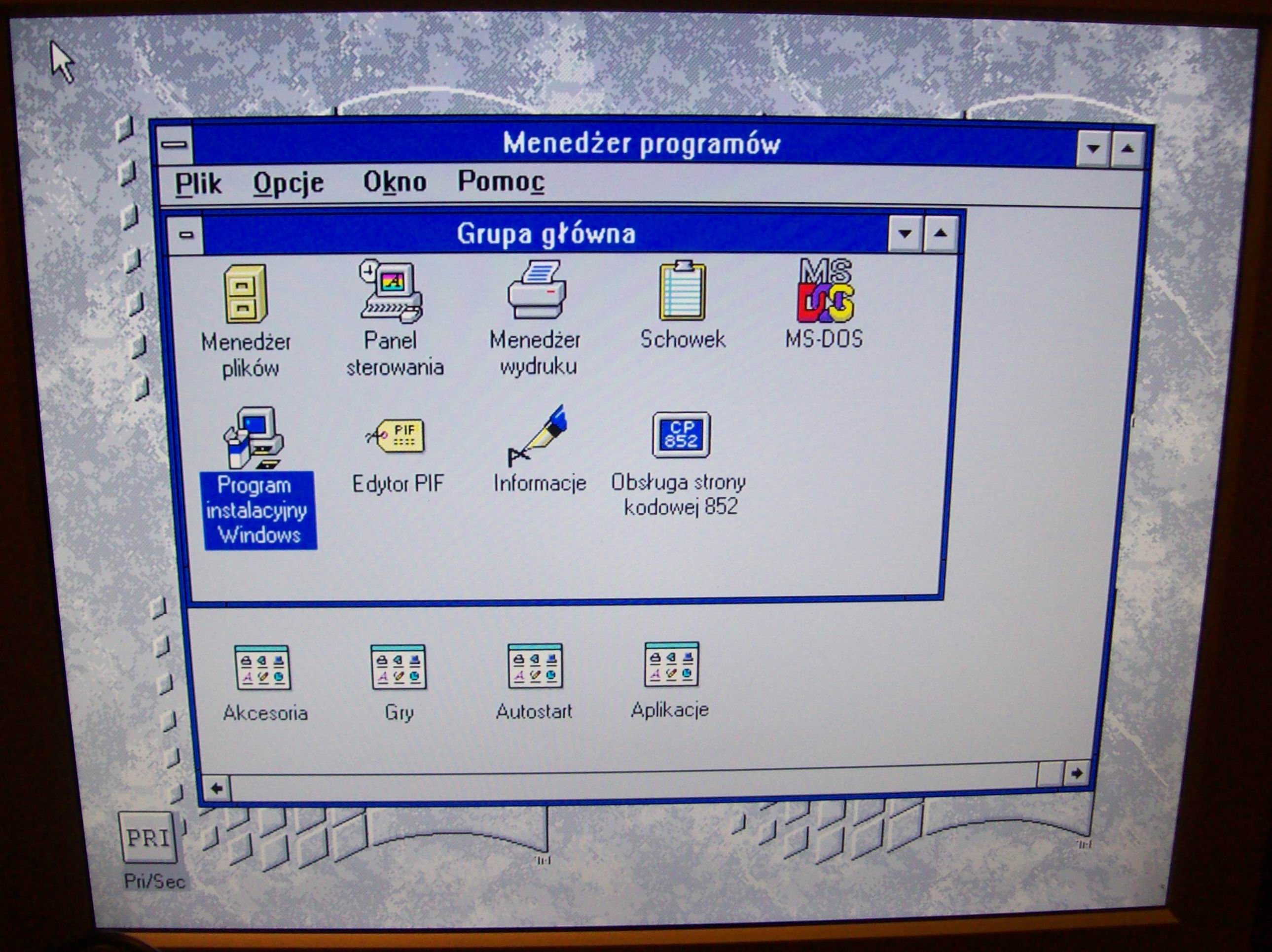Maximize the Menedżer programów window
This screenshot has height=952, width=1272.
pyautogui.click(x=1127, y=148)
